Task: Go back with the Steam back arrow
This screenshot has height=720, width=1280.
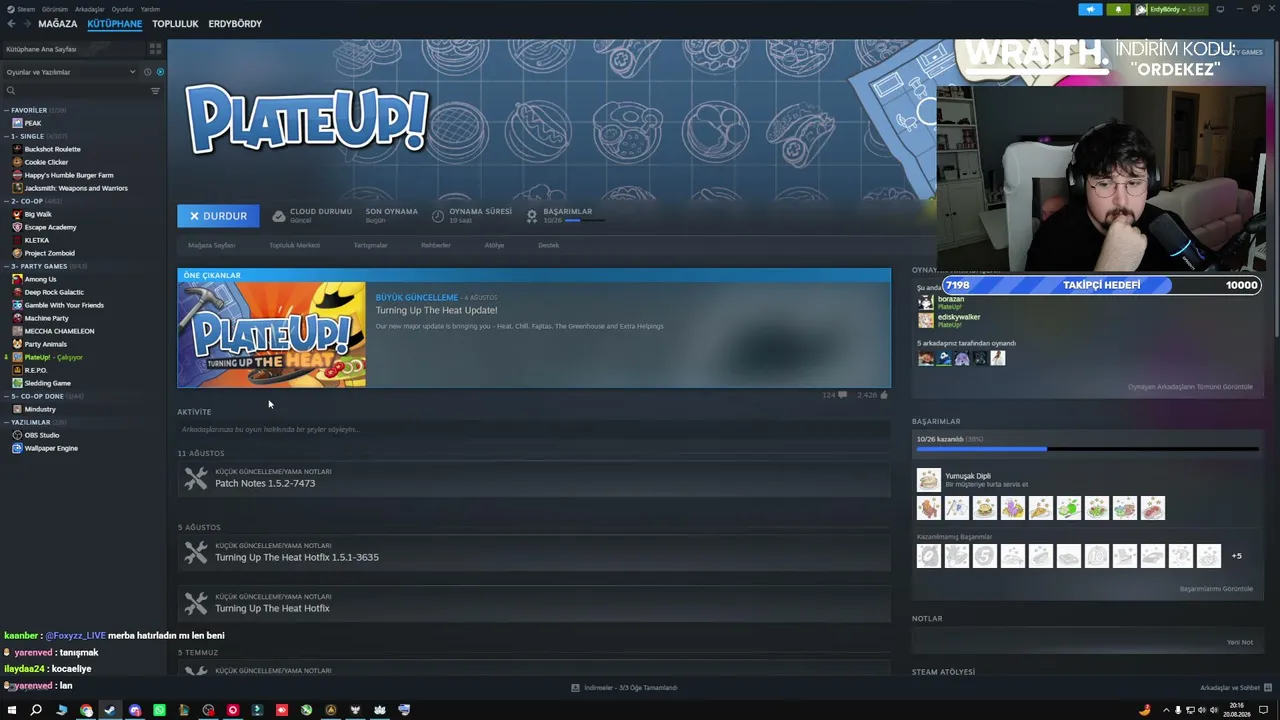Action: [11, 24]
